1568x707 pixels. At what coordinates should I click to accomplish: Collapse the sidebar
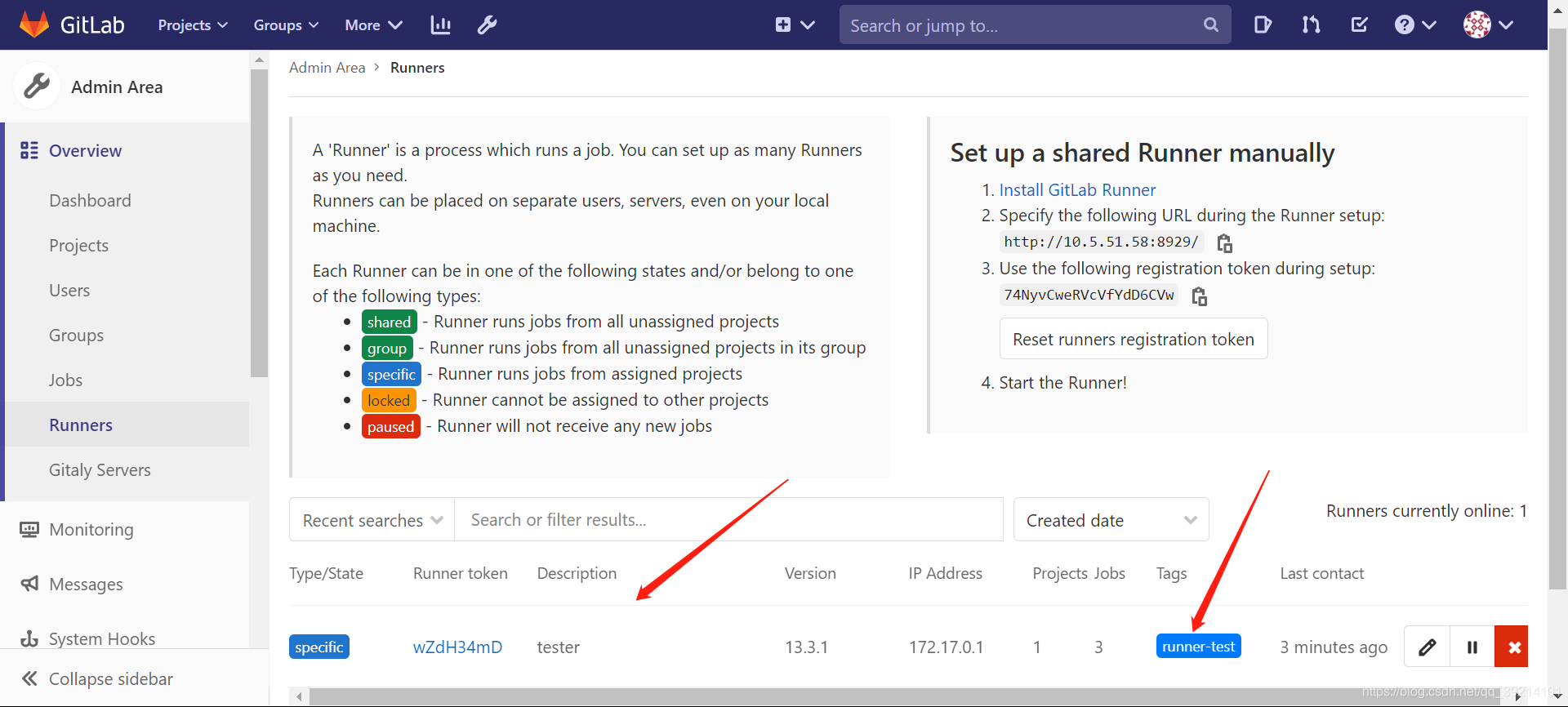pos(110,678)
